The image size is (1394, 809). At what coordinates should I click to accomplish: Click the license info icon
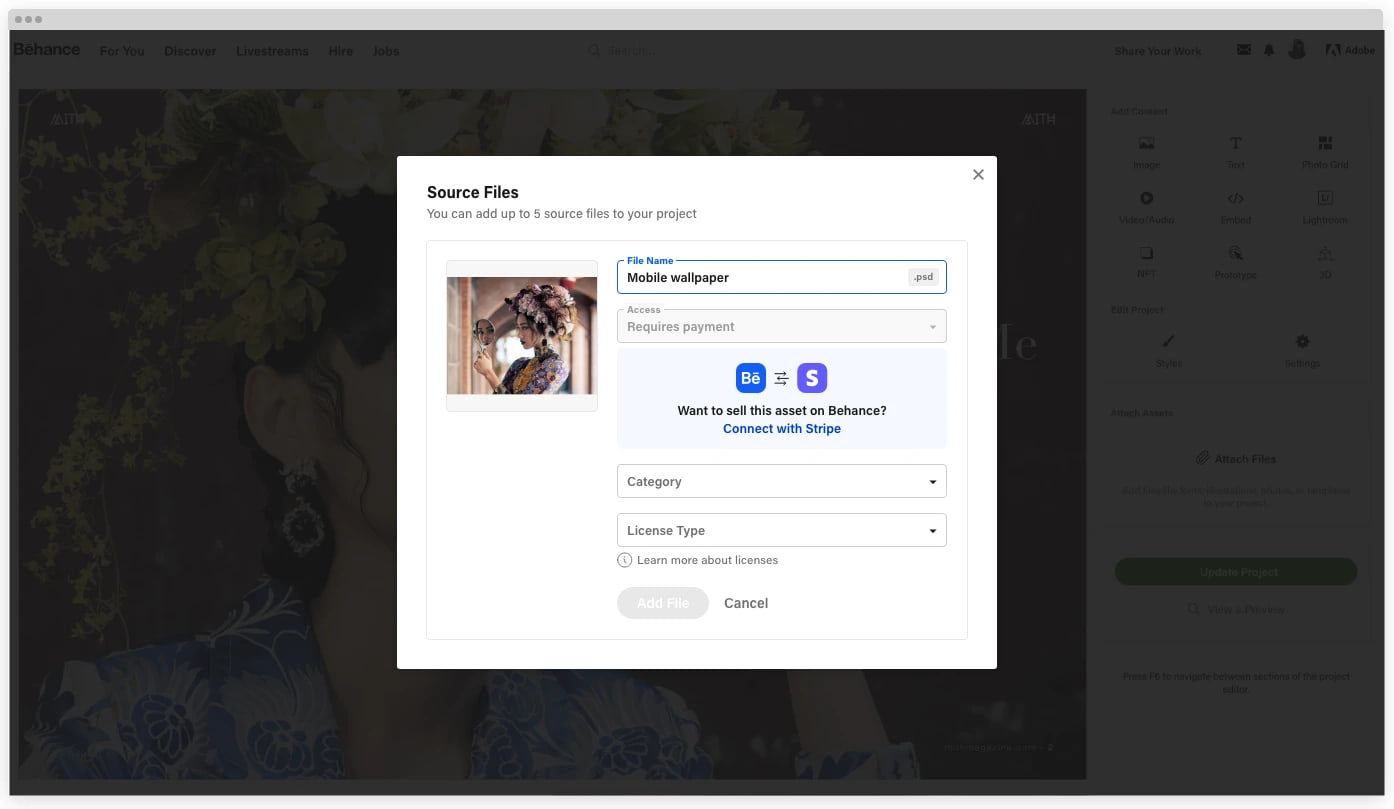click(x=625, y=560)
